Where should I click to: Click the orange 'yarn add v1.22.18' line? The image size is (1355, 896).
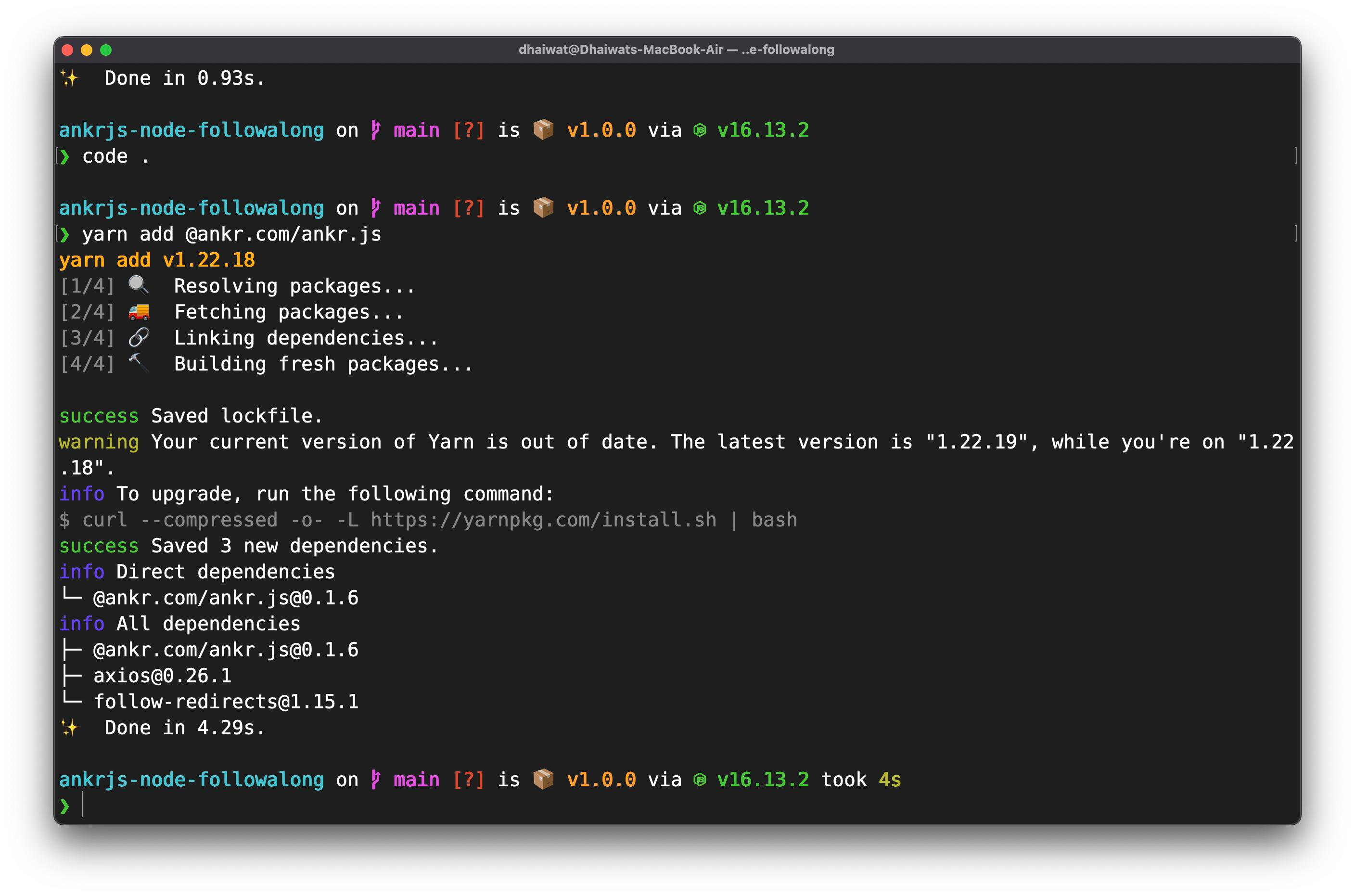tap(157, 260)
